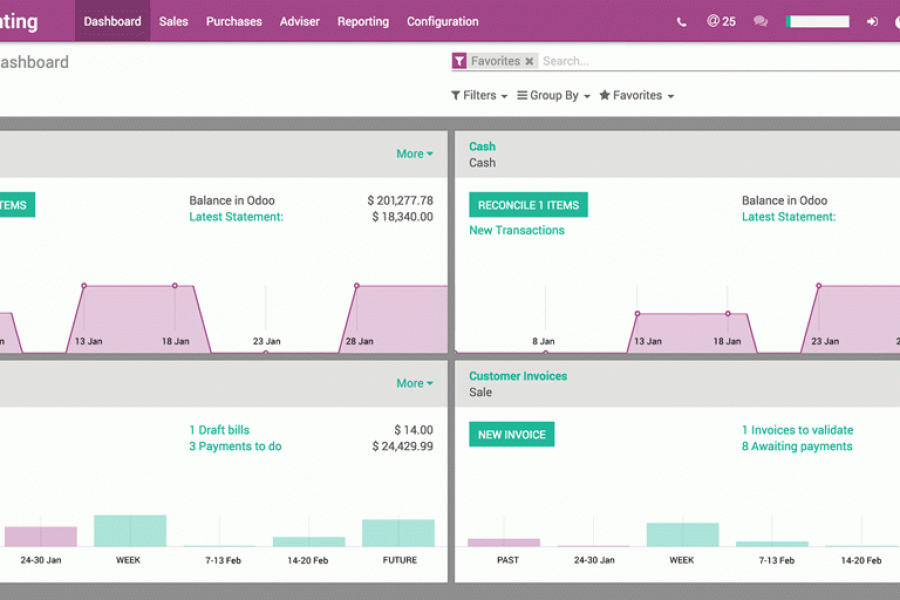900x600 pixels.
Task: Click the New Invoice button
Action: pos(511,435)
